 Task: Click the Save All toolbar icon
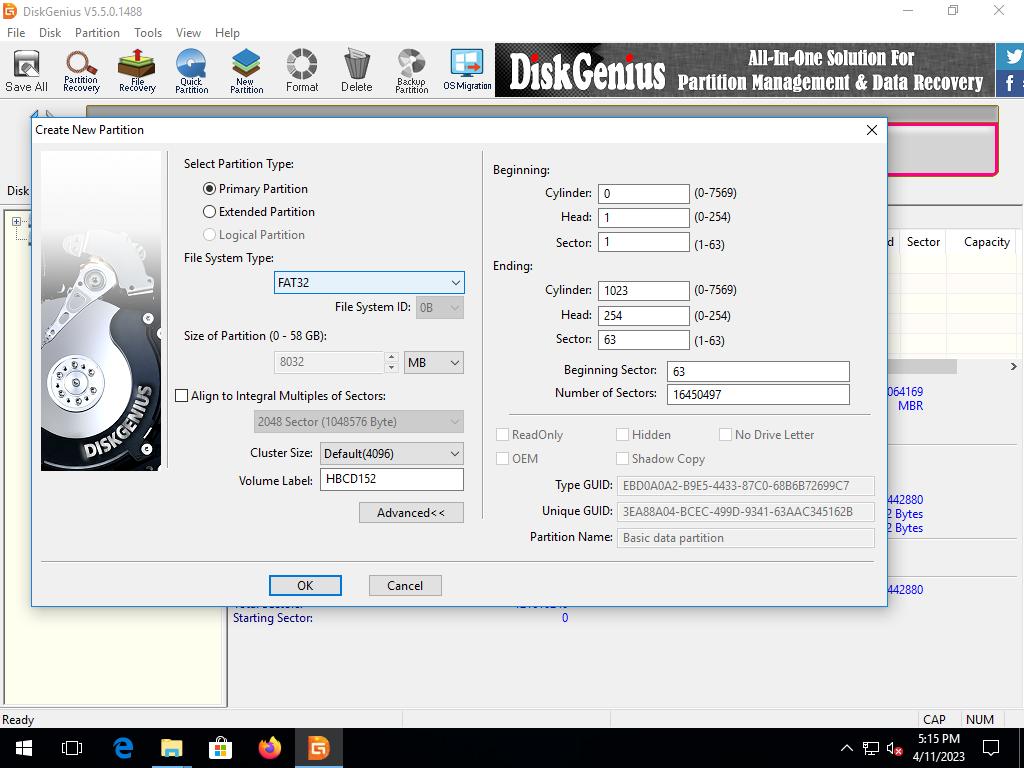point(26,70)
